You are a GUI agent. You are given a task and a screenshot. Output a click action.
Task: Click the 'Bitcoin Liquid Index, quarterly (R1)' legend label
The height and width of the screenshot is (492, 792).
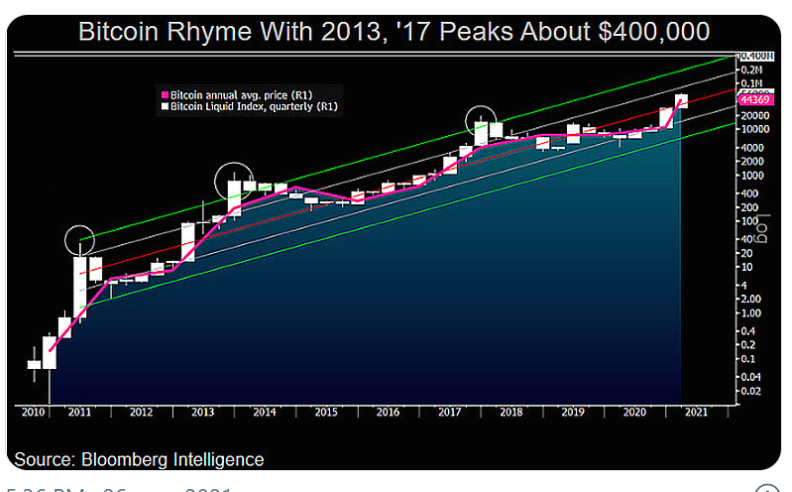tap(254, 107)
